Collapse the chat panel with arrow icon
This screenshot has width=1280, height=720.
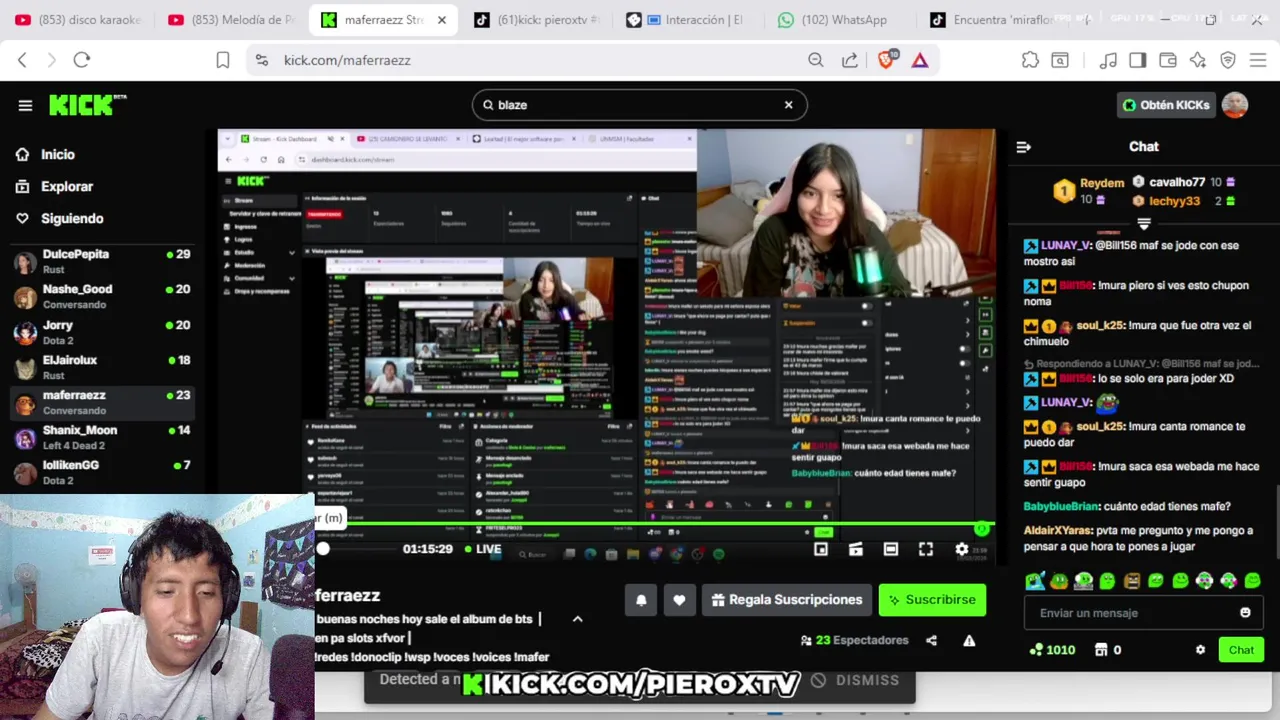pyautogui.click(x=1023, y=147)
